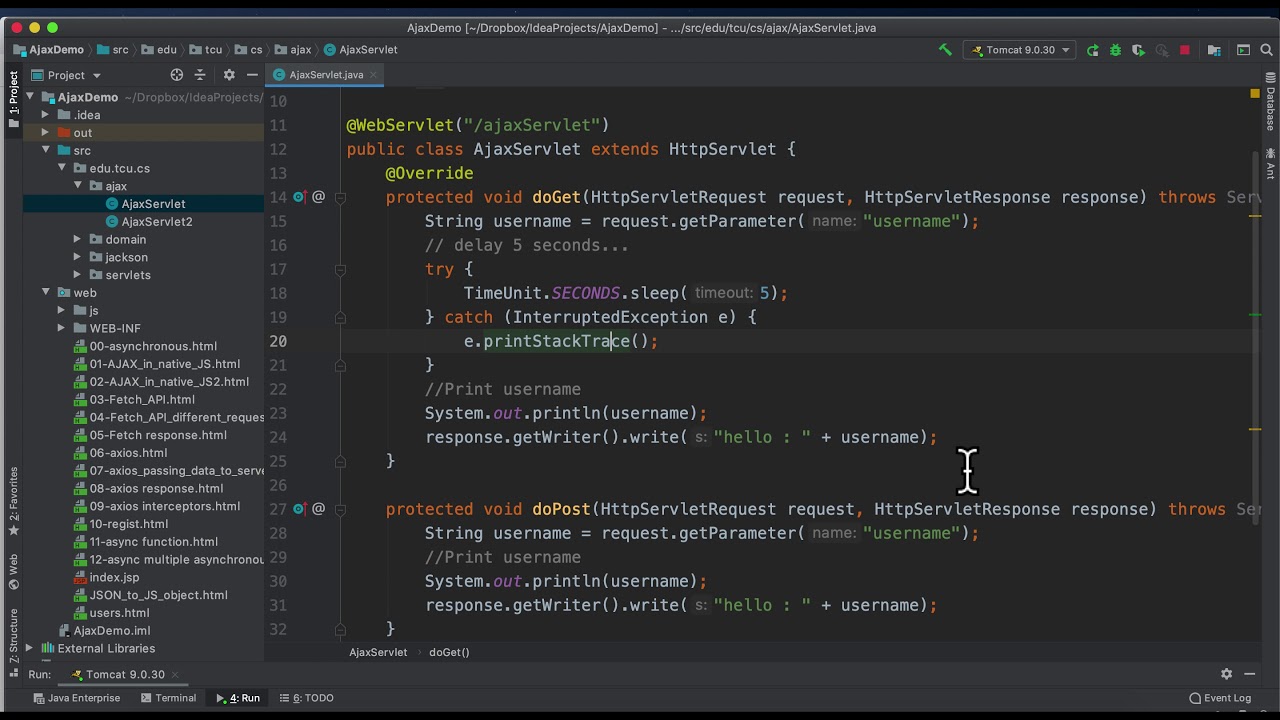
Task: Collapse the ajax package
Action: pyautogui.click(x=77, y=186)
